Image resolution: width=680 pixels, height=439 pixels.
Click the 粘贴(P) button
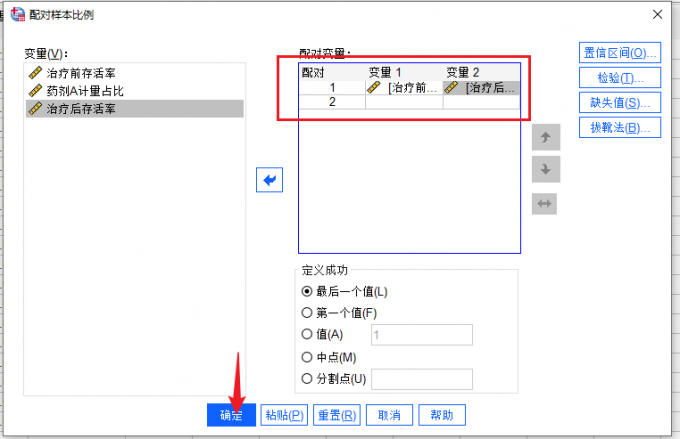pos(284,415)
